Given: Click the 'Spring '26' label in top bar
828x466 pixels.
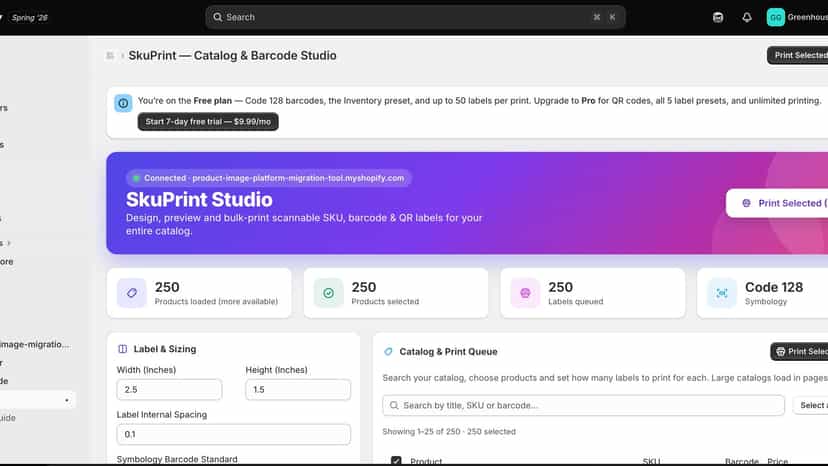Looking at the screenshot, I should coord(30,17).
